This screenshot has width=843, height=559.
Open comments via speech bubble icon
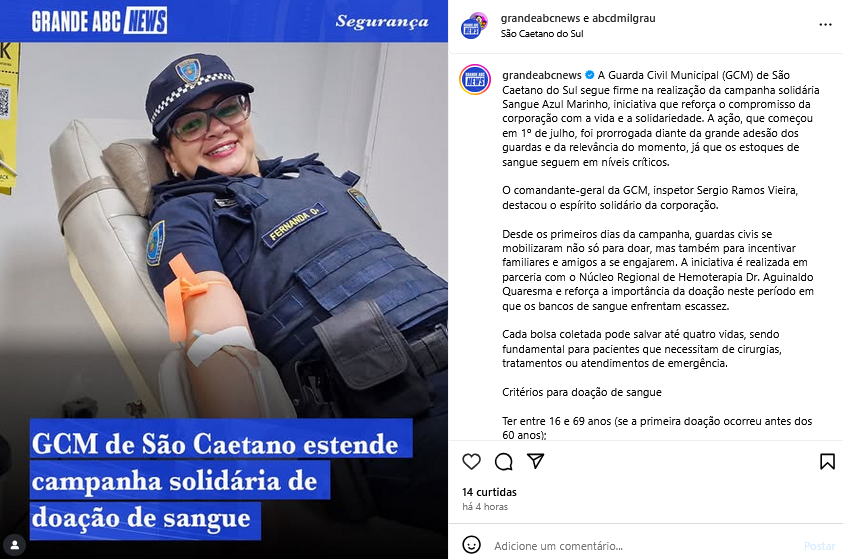504,462
